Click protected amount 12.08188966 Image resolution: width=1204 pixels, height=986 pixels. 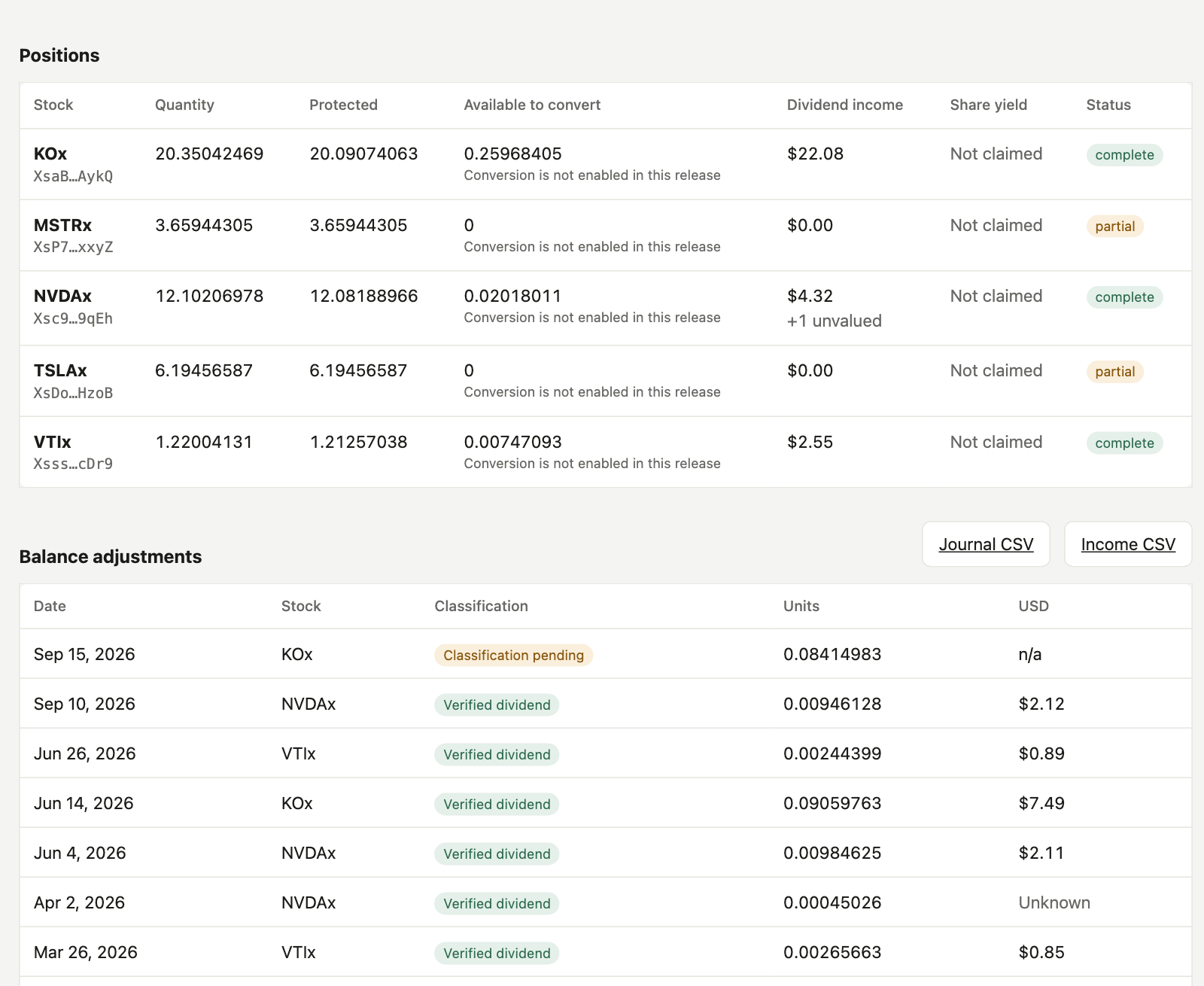(363, 296)
